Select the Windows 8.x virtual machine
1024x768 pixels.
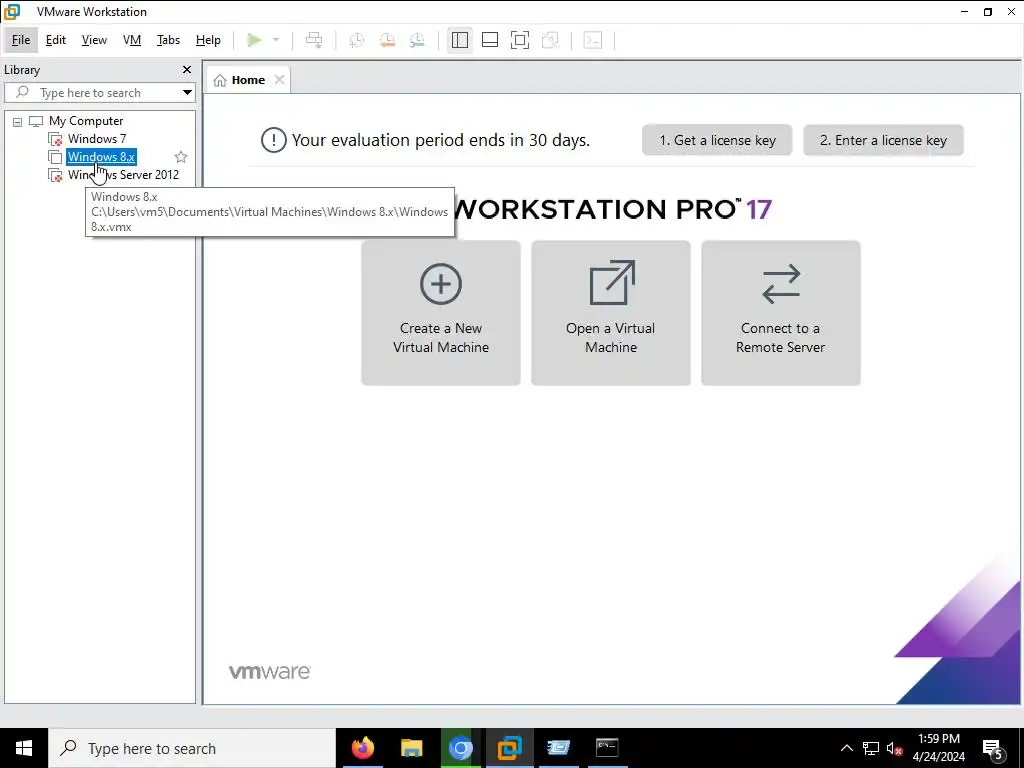pos(101,157)
